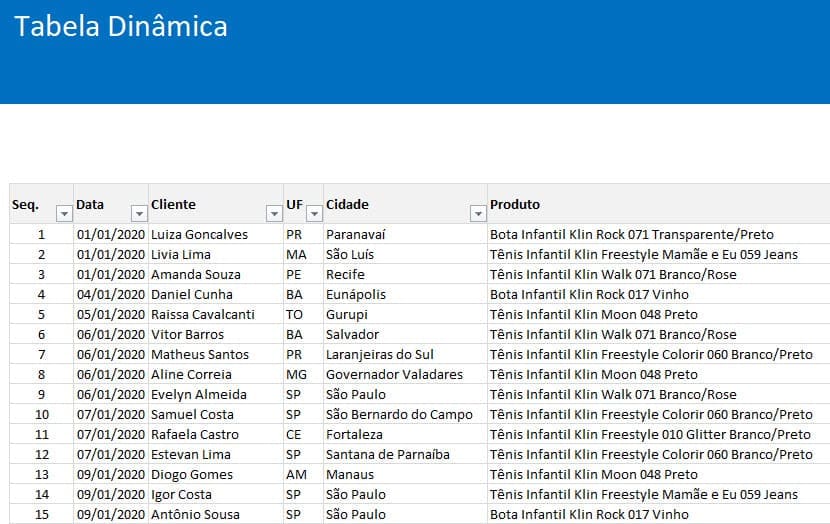Select cell with Amanda Souza

(216, 275)
